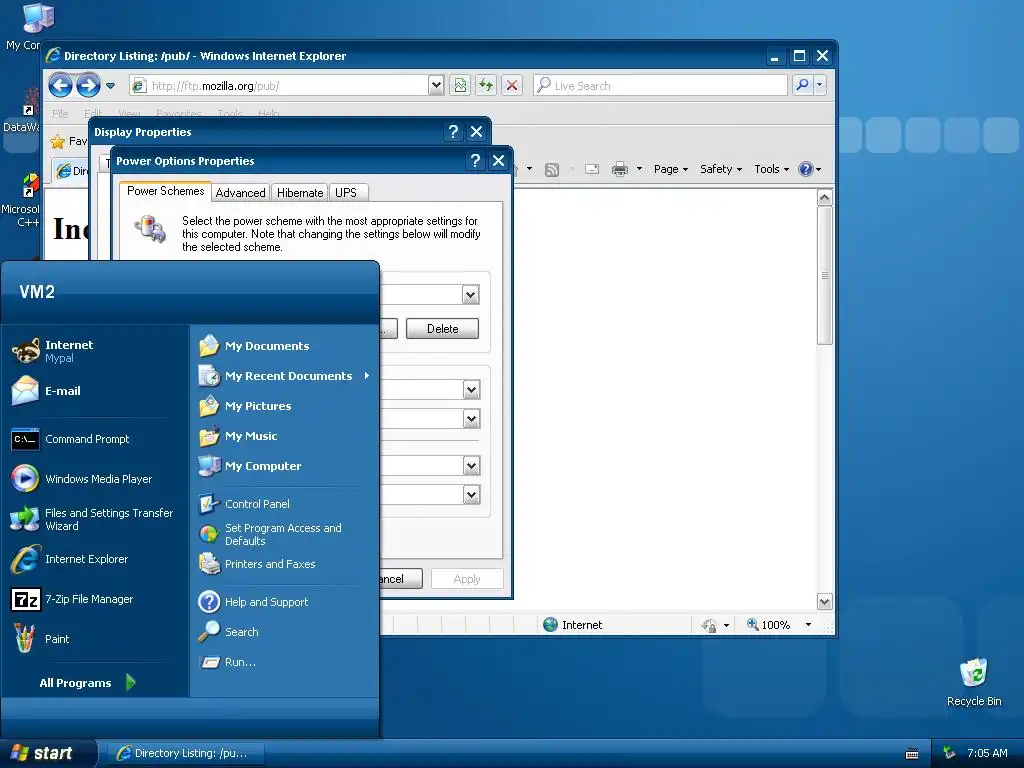Viewport: 1024px width, 768px height.
Task: Expand My Recent Documents submenu
Action: (284, 376)
